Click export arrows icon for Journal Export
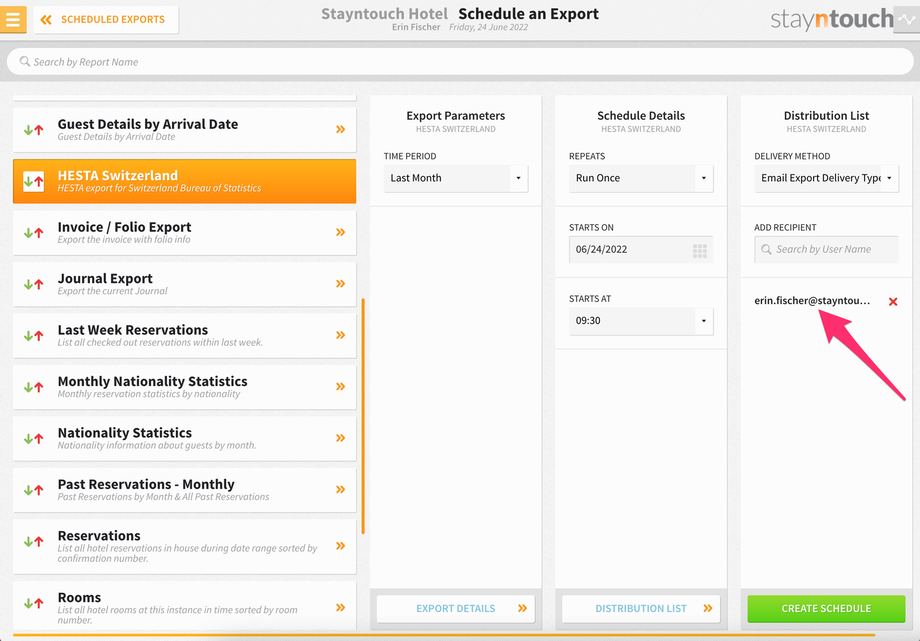The image size is (920, 641). pos(33,284)
